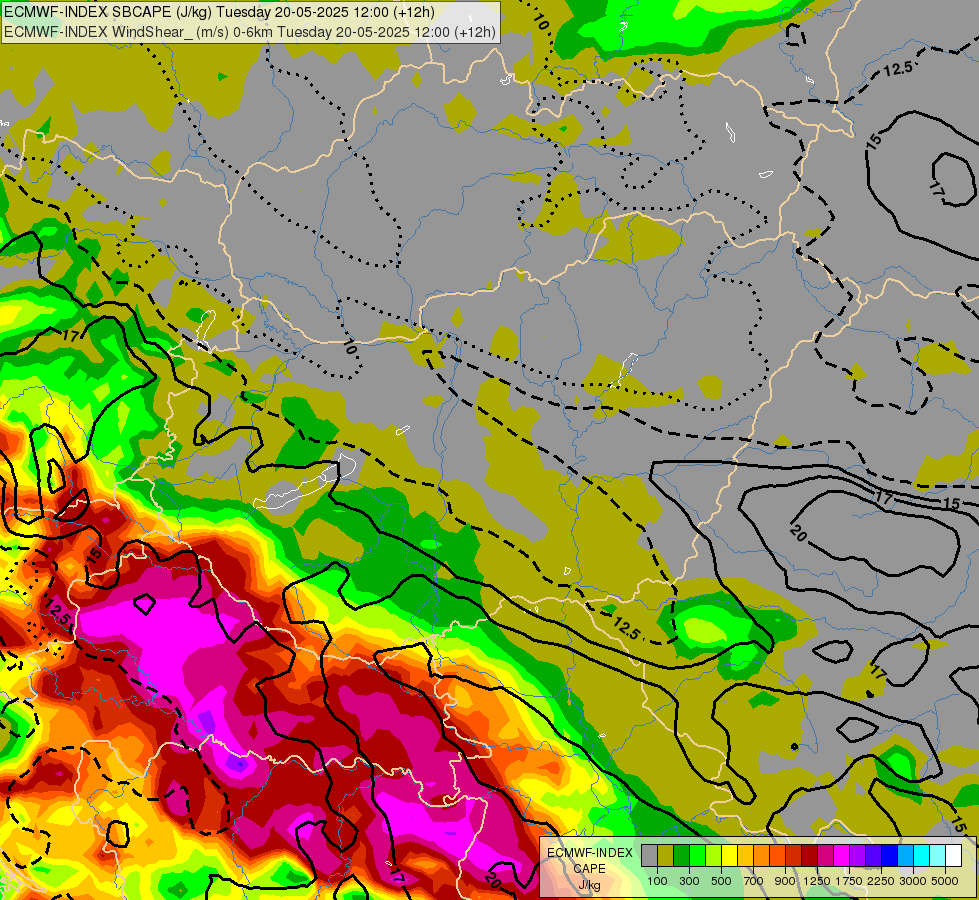Select the 900 legend value
Screen dimensions: 979x900
tap(785, 881)
